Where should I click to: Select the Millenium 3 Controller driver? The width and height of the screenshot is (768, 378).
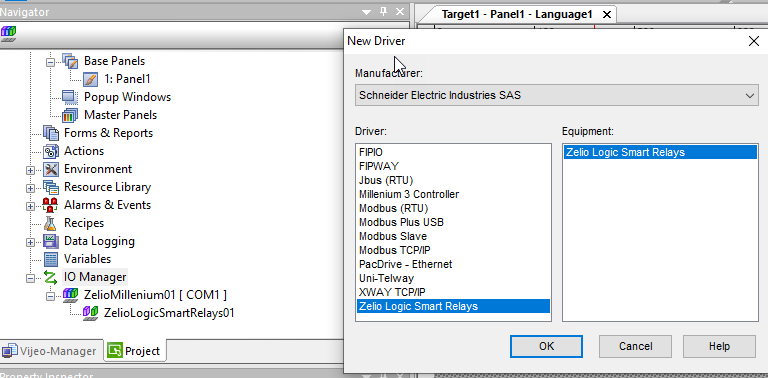[453, 194]
